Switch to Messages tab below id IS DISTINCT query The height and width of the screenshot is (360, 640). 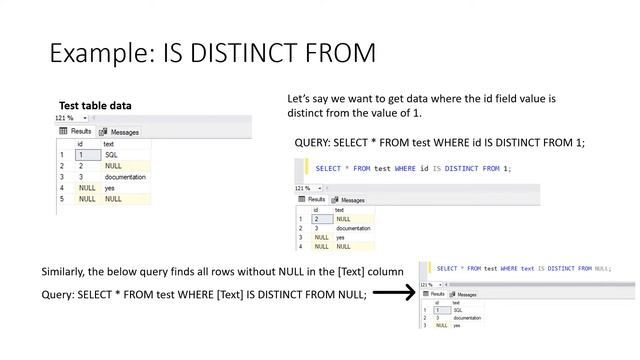(348, 200)
